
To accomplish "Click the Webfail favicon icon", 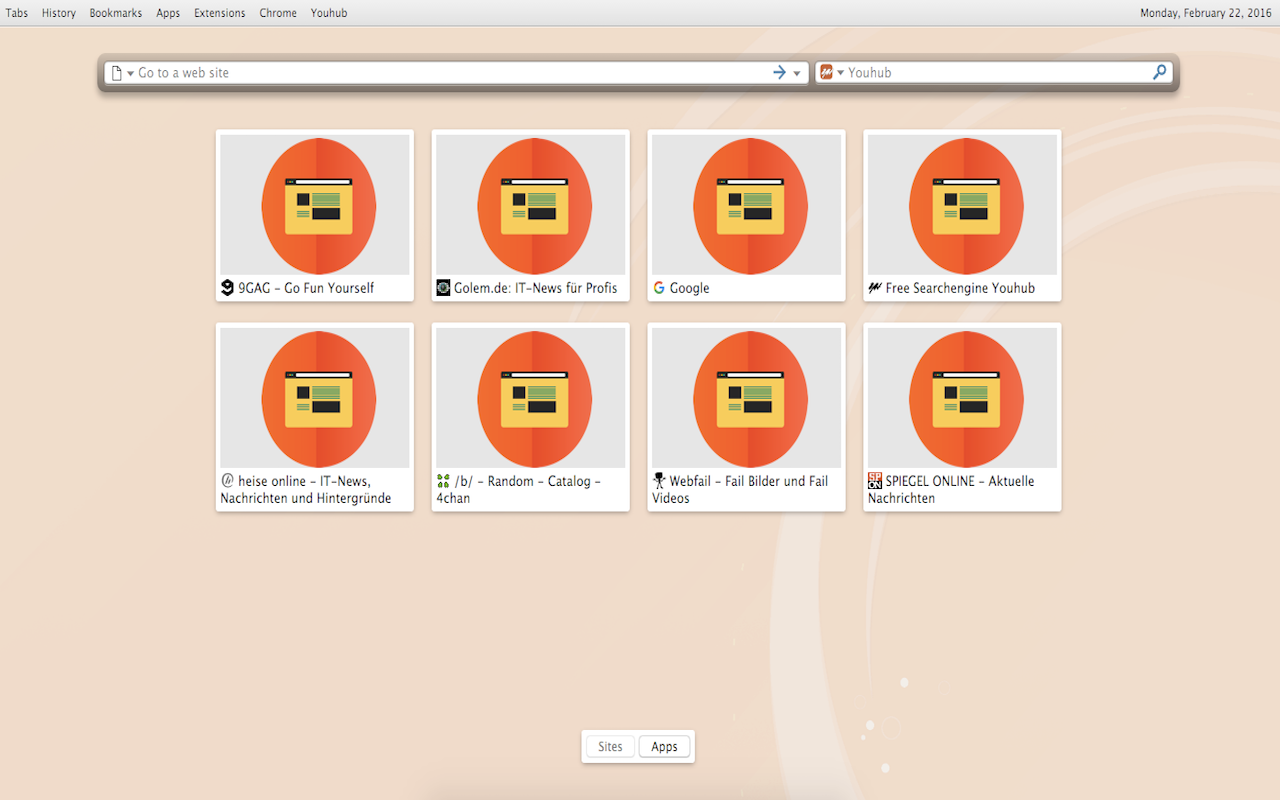I will [x=659, y=481].
